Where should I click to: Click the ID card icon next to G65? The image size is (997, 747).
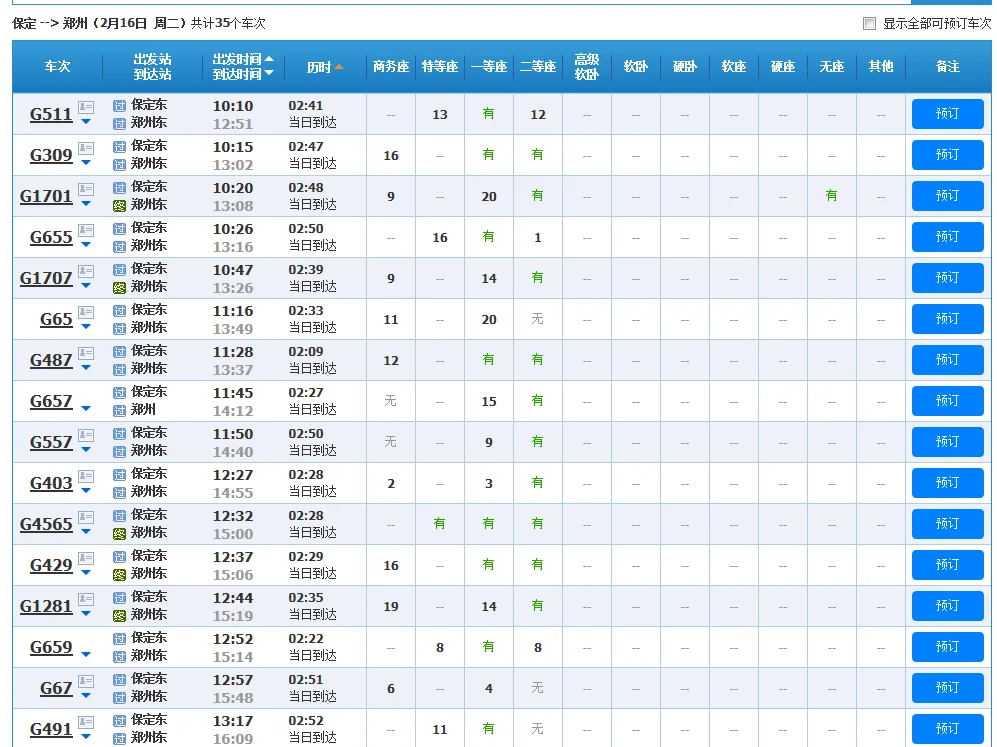(86, 312)
